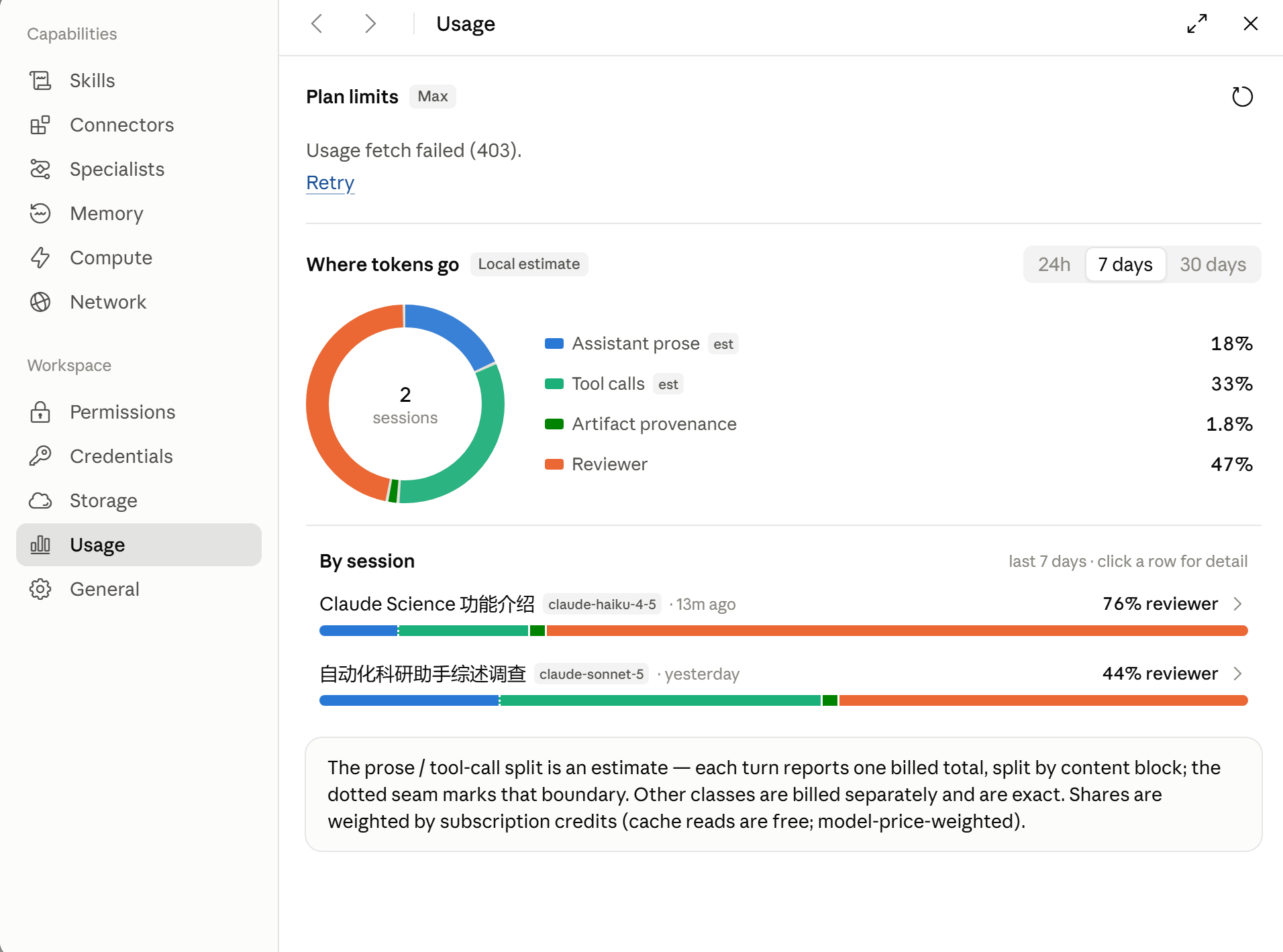Image resolution: width=1283 pixels, height=952 pixels.
Task: Click the Retry link
Action: pos(330,182)
